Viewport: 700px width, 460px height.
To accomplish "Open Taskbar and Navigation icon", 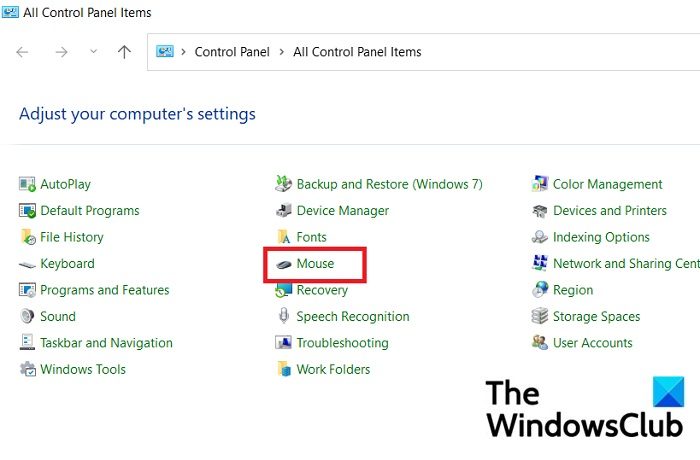I will click(27, 342).
